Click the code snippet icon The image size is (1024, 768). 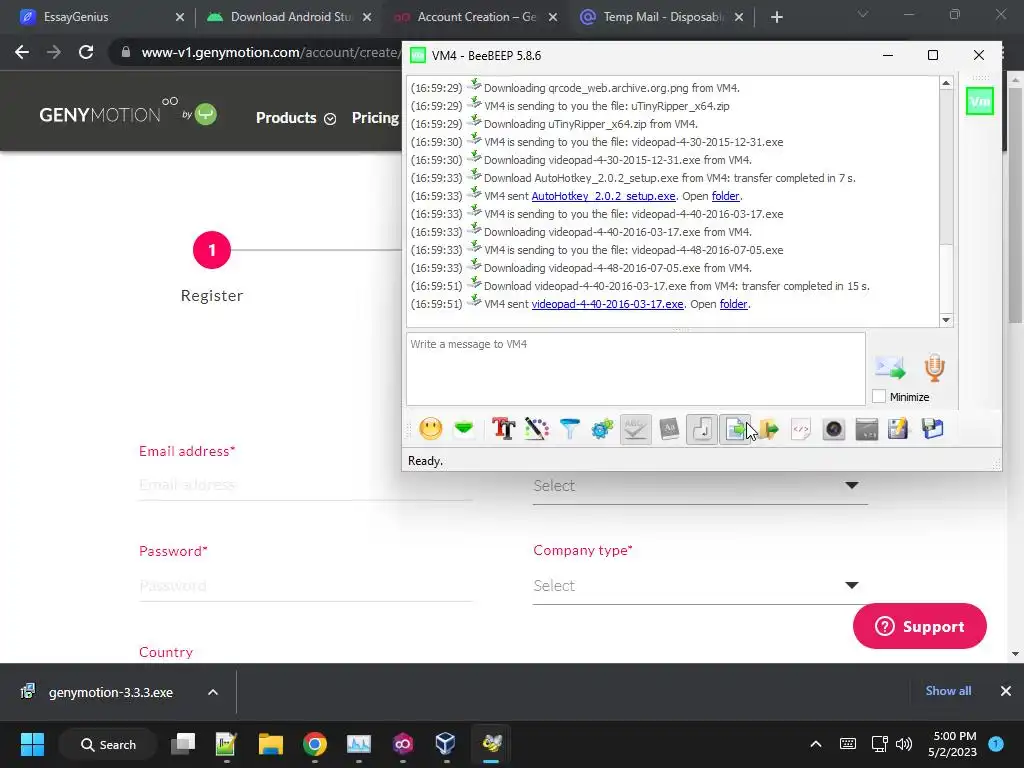click(x=801, y=429)
